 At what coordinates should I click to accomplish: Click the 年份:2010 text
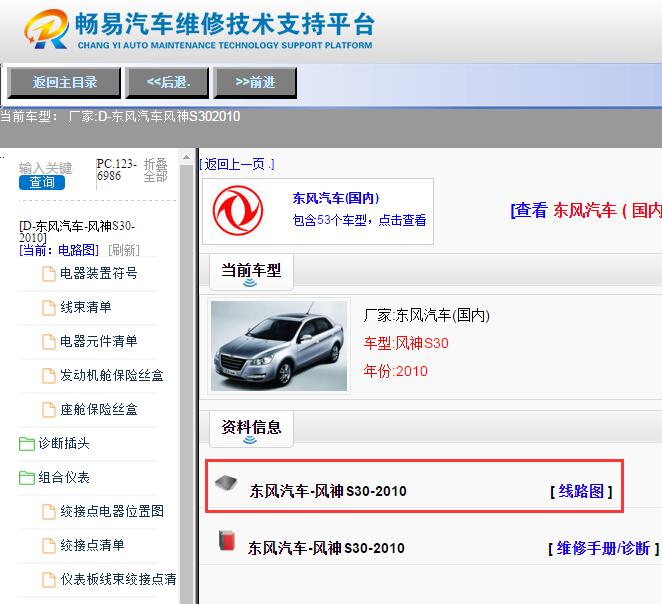click(x=396, y=371)
